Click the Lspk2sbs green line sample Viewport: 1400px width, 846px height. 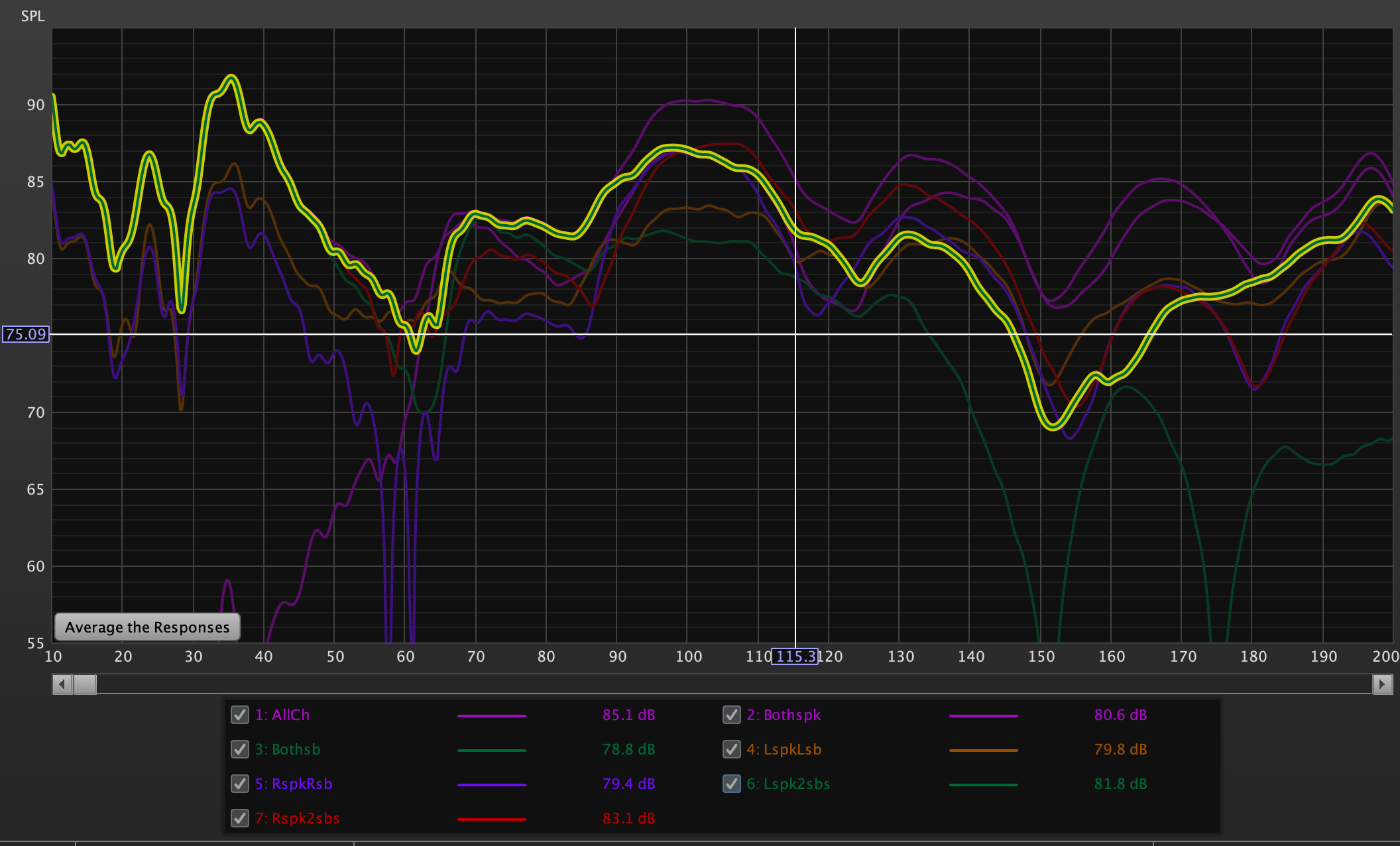click(984, 785)
